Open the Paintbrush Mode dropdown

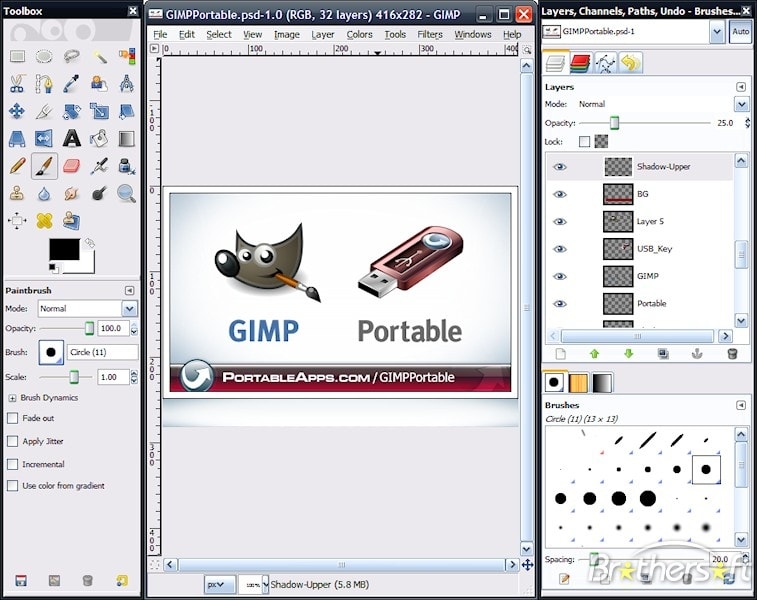(129, 308)
